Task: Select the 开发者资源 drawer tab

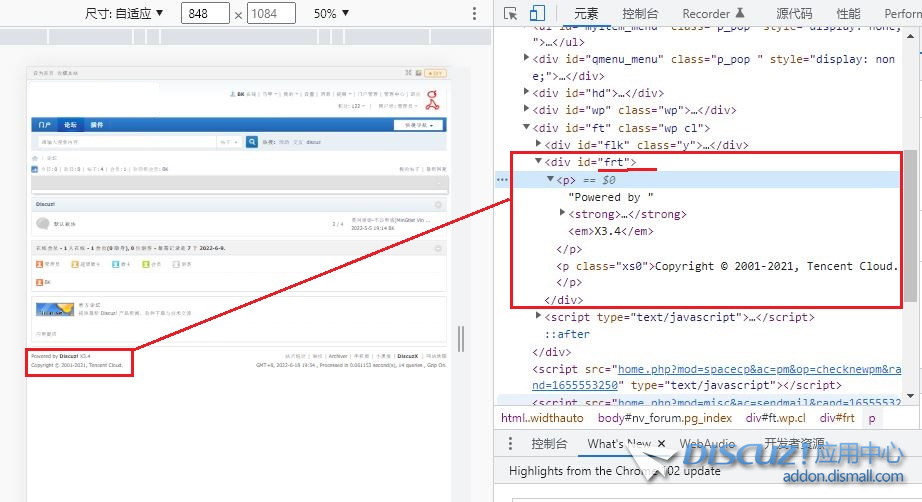Action: coord(794,444)
